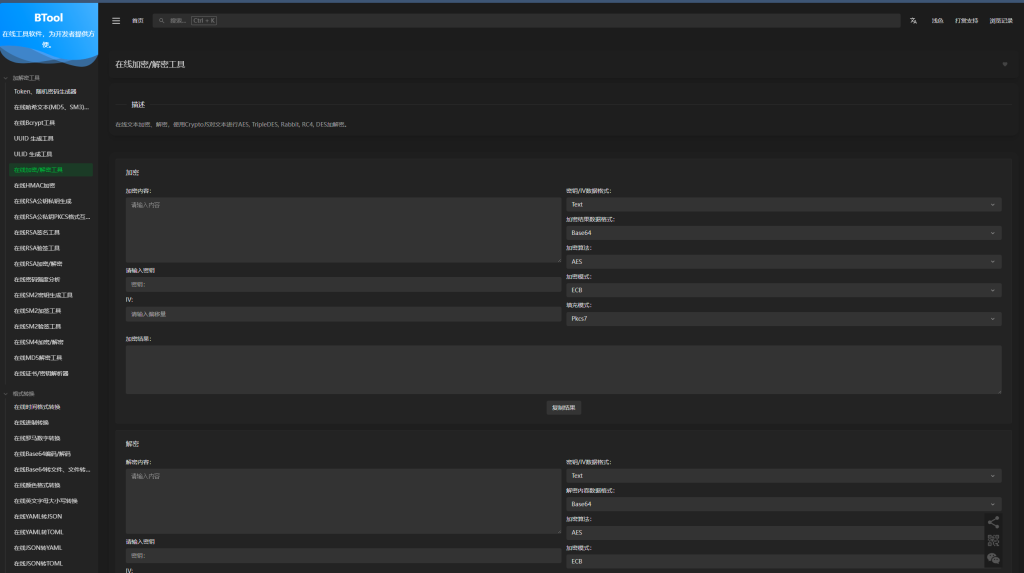The width and height of the screenshot is (1024, 573).
Task: Open the 填充模式 Pkcs7 dropdown
Action: 783,319
